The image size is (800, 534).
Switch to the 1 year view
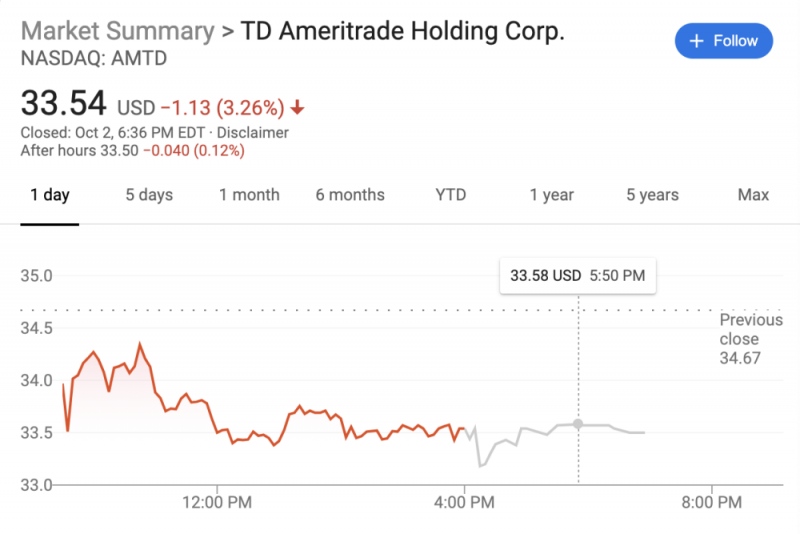(x=551, y=195)
